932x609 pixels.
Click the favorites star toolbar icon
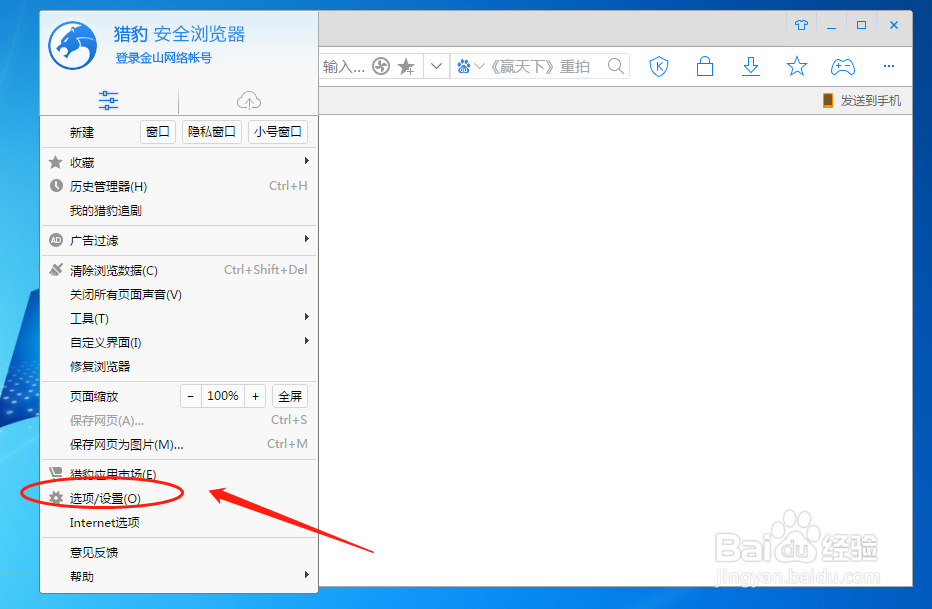[796, 66]
